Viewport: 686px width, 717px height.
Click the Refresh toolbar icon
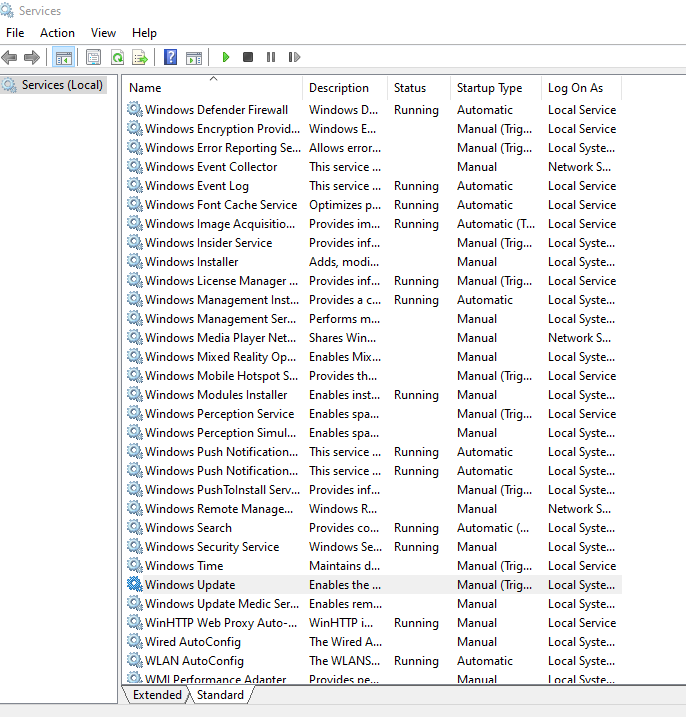point(118,57)
